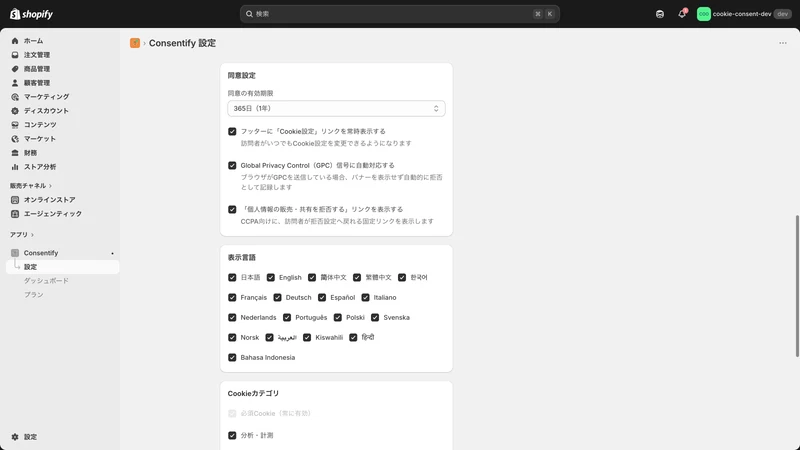This screenshot has width=800, height=450.
Task: Toggle the 分析・計測 cookie category checkbox
Action: [232, 435]
